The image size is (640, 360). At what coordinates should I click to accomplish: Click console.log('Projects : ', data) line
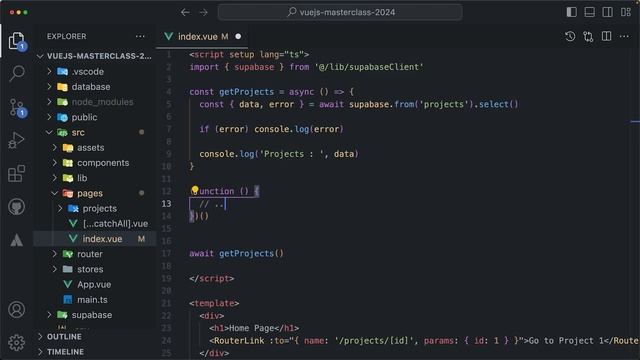tap(279, 154)
